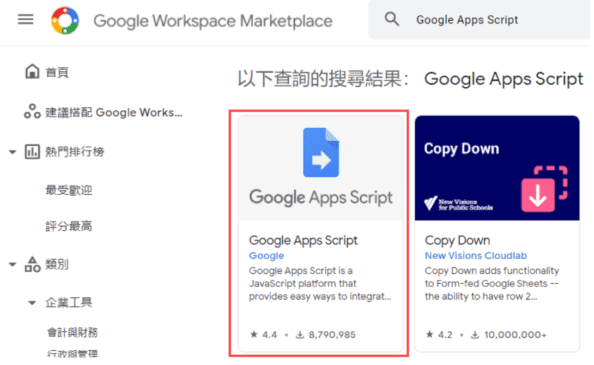
Task: Select the 企業工具 category
Action: 69,303
